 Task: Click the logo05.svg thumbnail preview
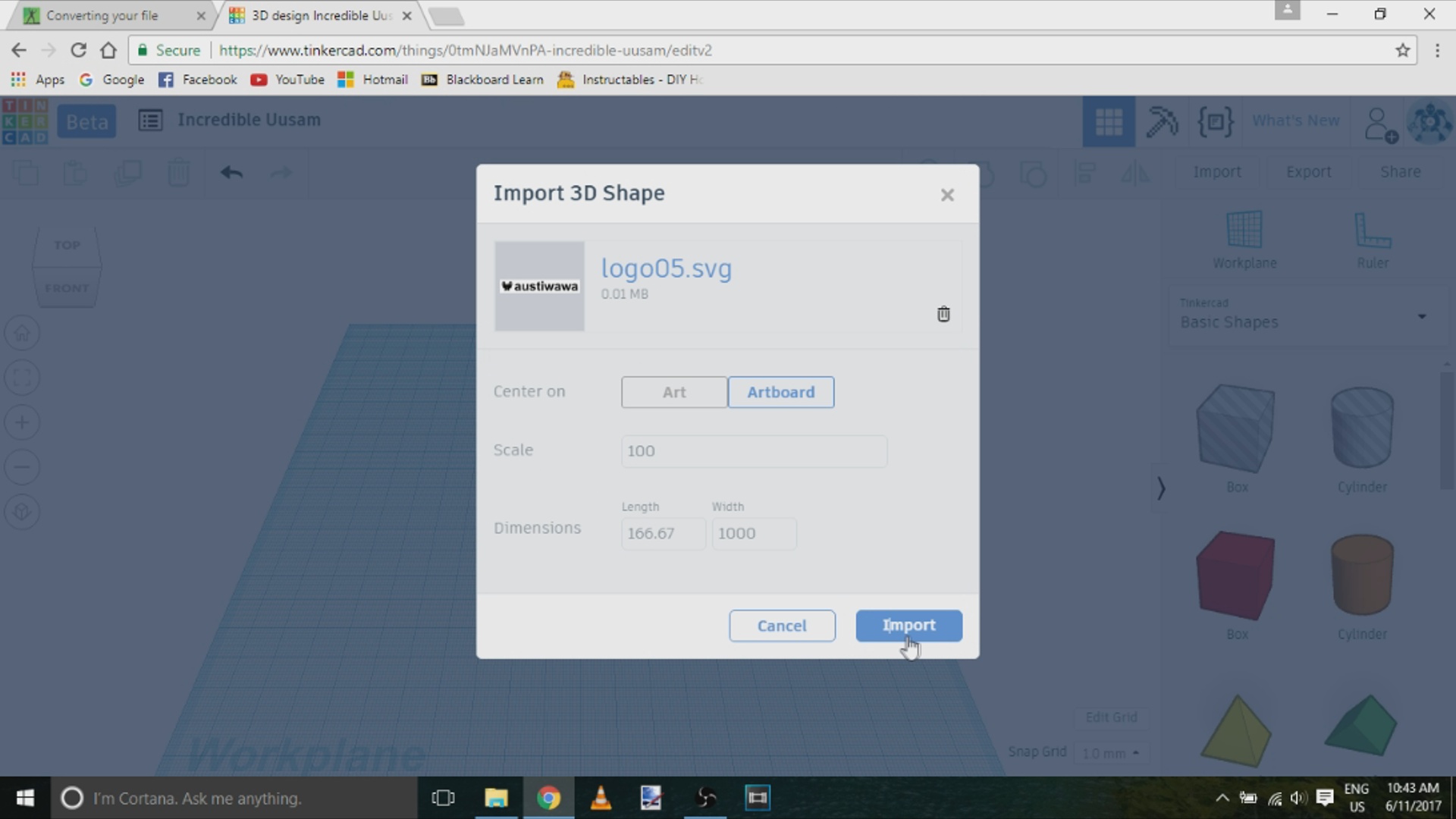pos(539,287)
